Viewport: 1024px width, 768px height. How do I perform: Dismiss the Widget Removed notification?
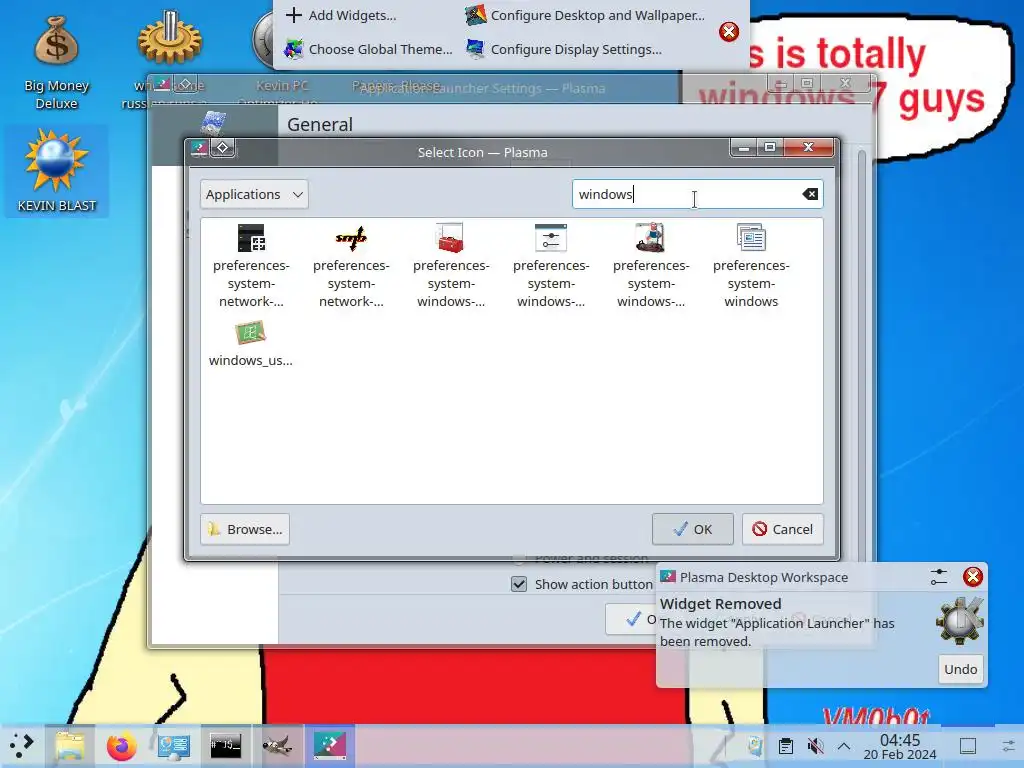click(972, 577)
